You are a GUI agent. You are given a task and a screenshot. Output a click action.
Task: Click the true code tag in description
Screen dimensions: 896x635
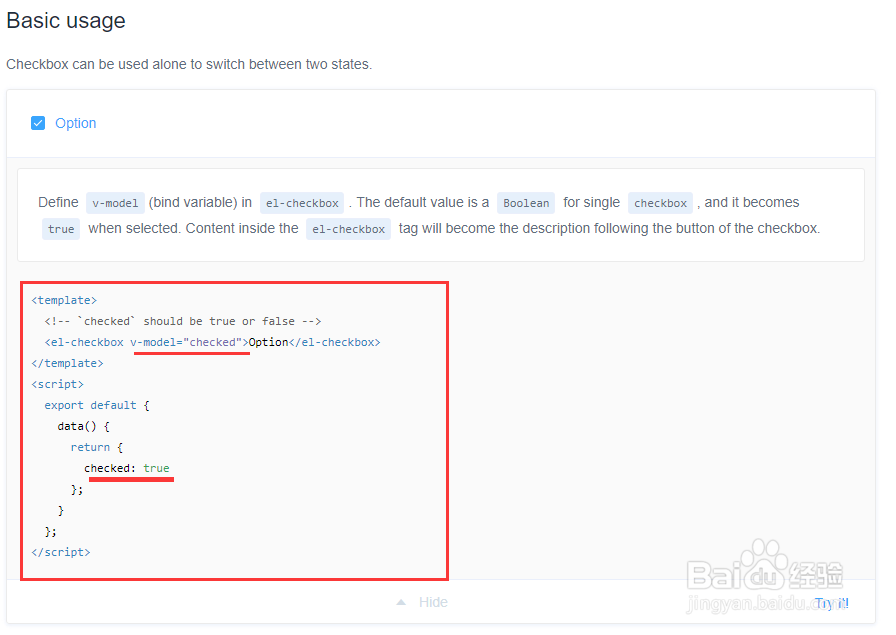(x=61, y=229)
